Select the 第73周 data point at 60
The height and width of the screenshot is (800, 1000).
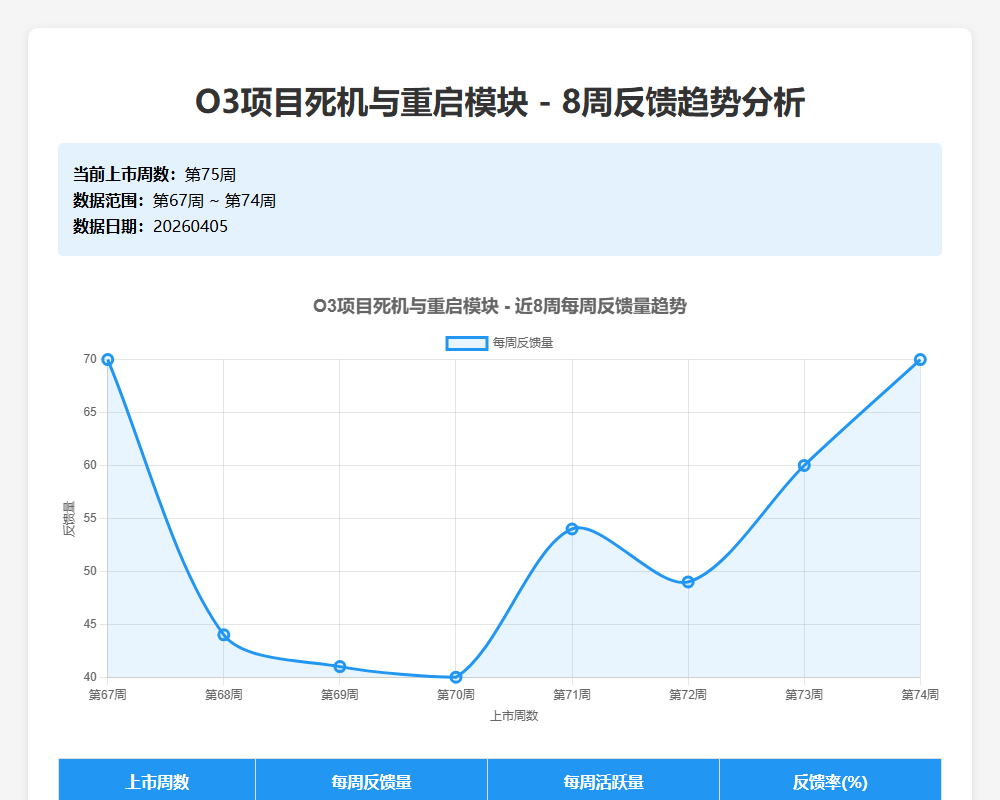click(804, 466)
